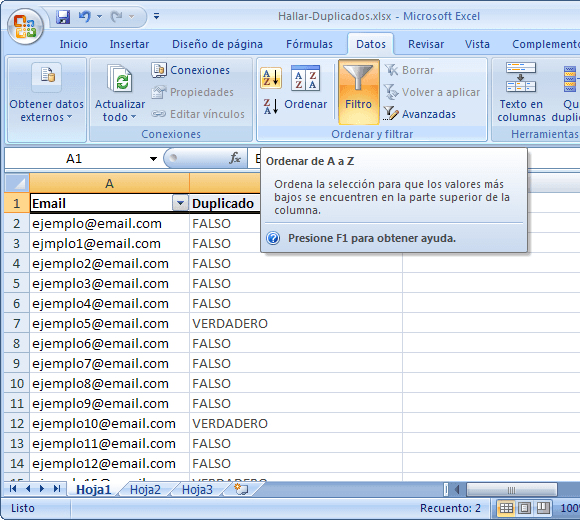Screen dimensions: 580x520
Task: Switch to Normal view icon
Action: (x=506, y=508)
